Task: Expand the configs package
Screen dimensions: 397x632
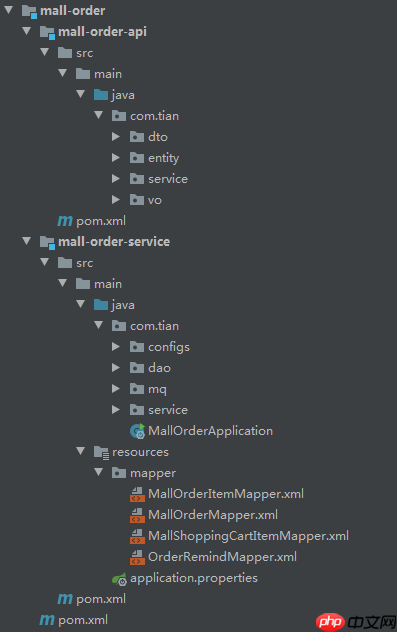Action: 116,347
